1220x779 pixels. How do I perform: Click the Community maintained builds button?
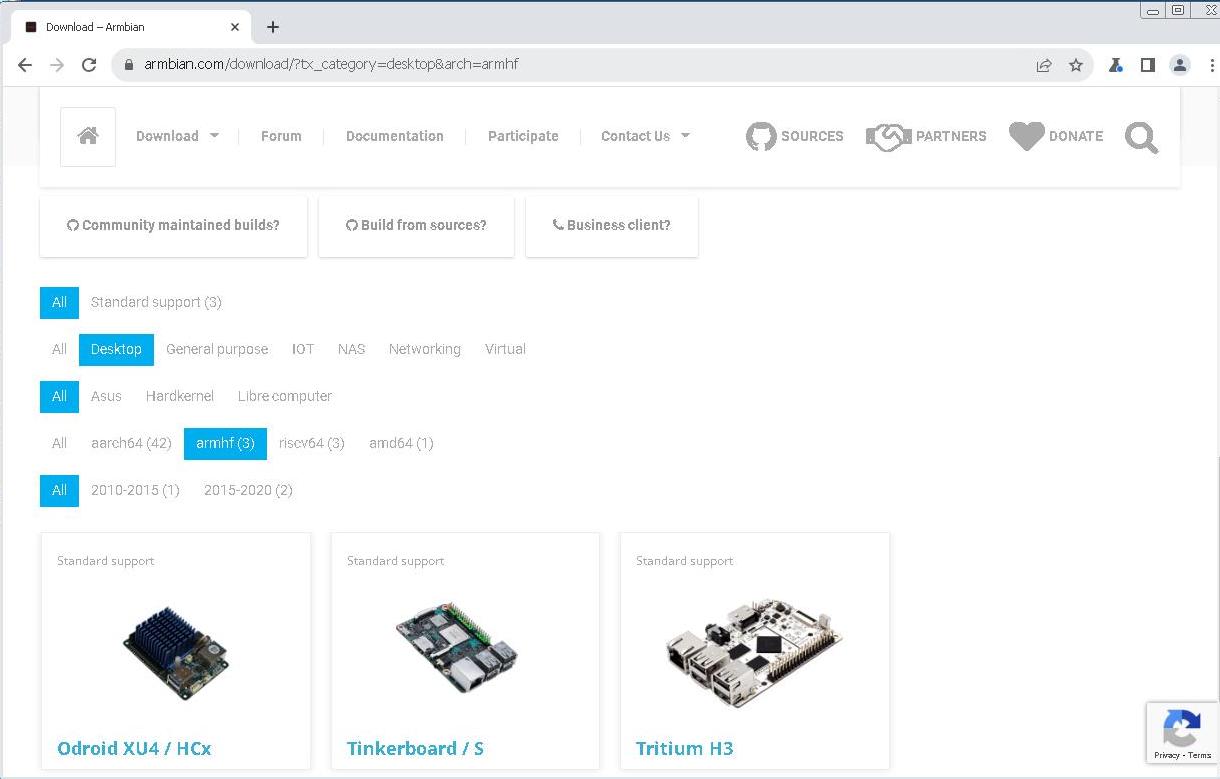tap(173, 225)
